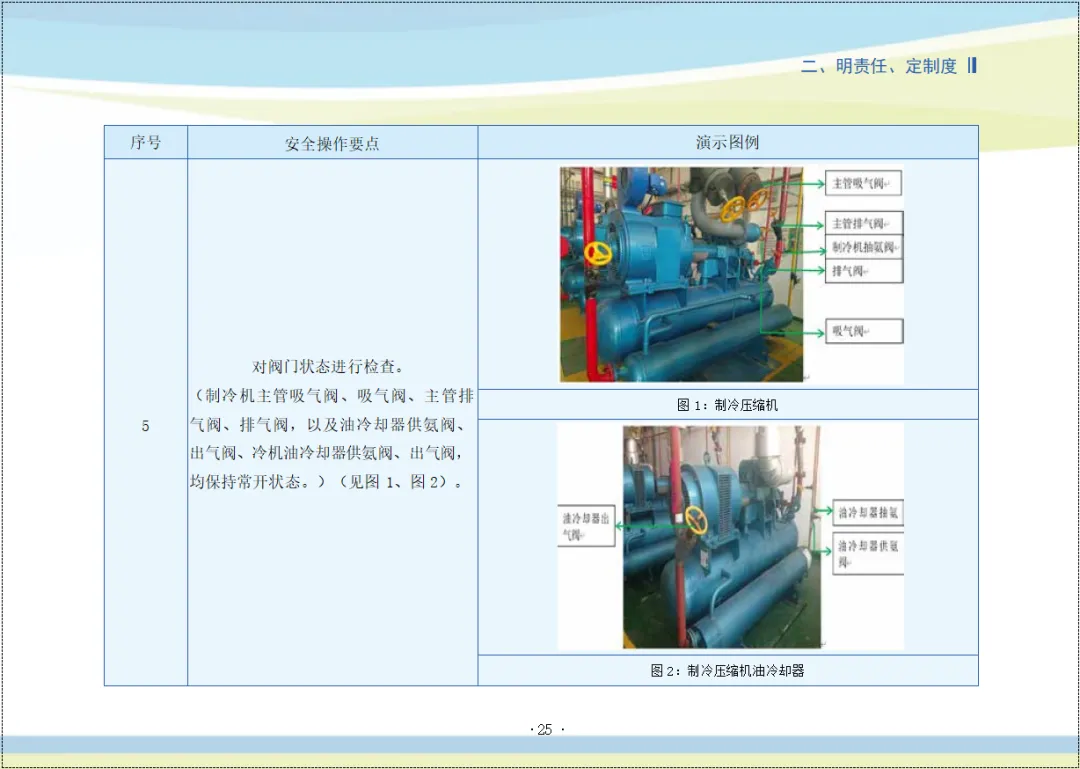This screenshot has height=769, width=1080.
Task: Click the page number 25
Action: (546, 730)
